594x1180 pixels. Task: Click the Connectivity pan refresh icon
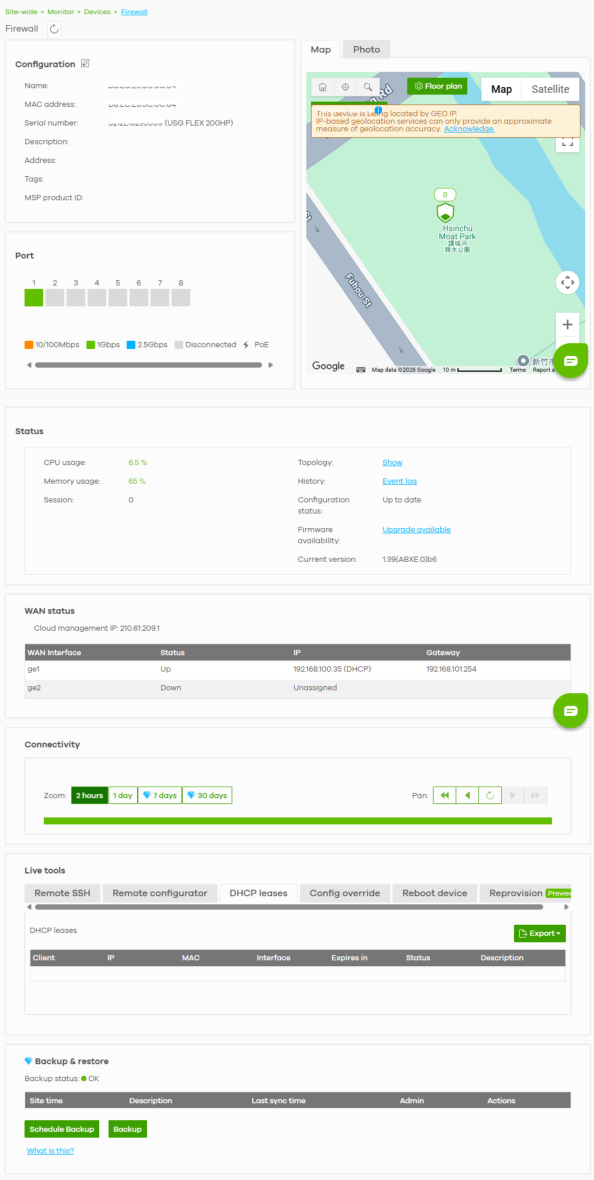click(490, 795)
